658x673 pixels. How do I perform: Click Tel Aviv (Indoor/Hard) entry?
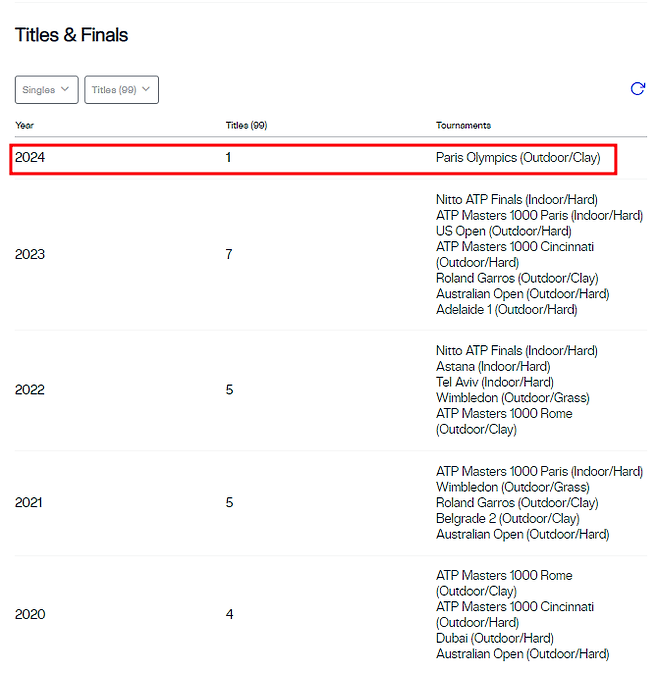[x=495, y=382]
